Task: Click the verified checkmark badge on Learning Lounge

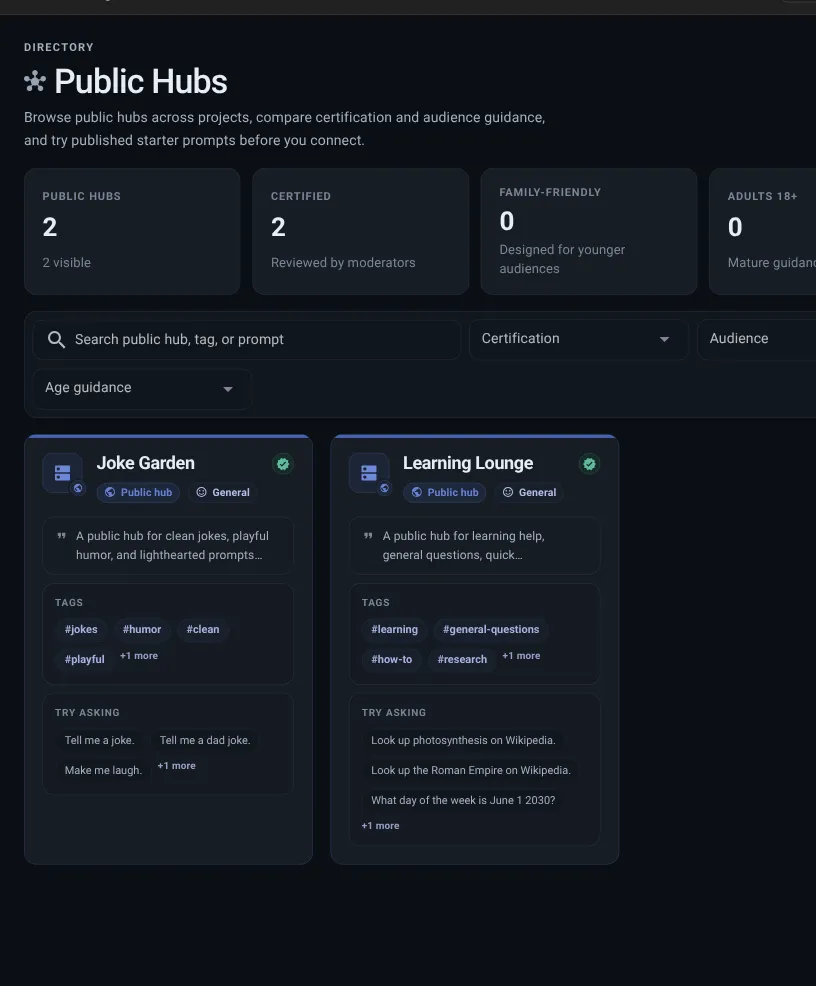Action: coord(589,464)
